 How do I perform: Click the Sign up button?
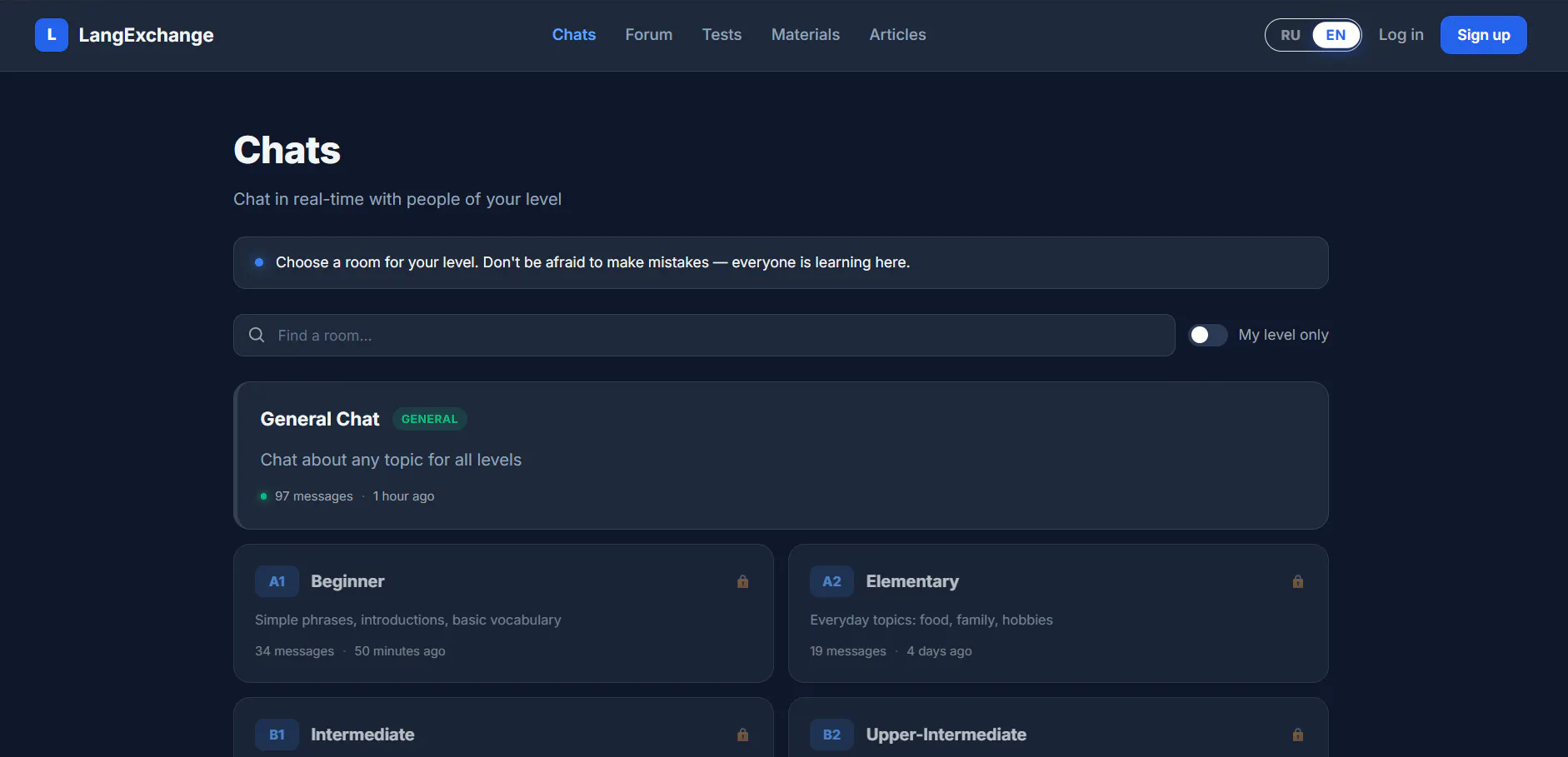point(1484,35)
